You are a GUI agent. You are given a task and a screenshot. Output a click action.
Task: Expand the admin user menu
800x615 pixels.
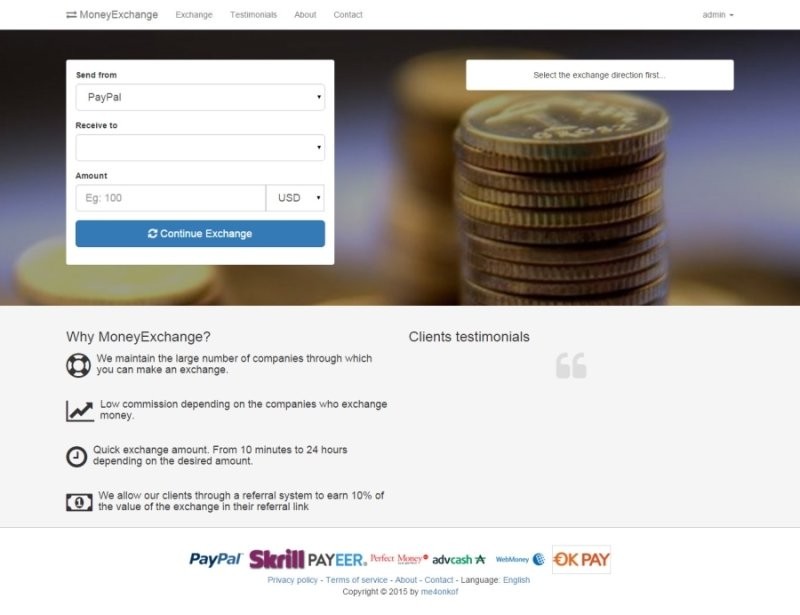tap(718, 15)
